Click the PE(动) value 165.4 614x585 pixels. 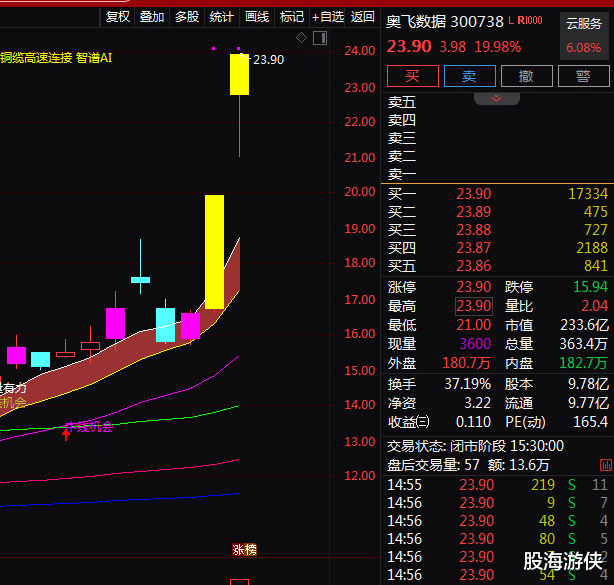[591, 422]
